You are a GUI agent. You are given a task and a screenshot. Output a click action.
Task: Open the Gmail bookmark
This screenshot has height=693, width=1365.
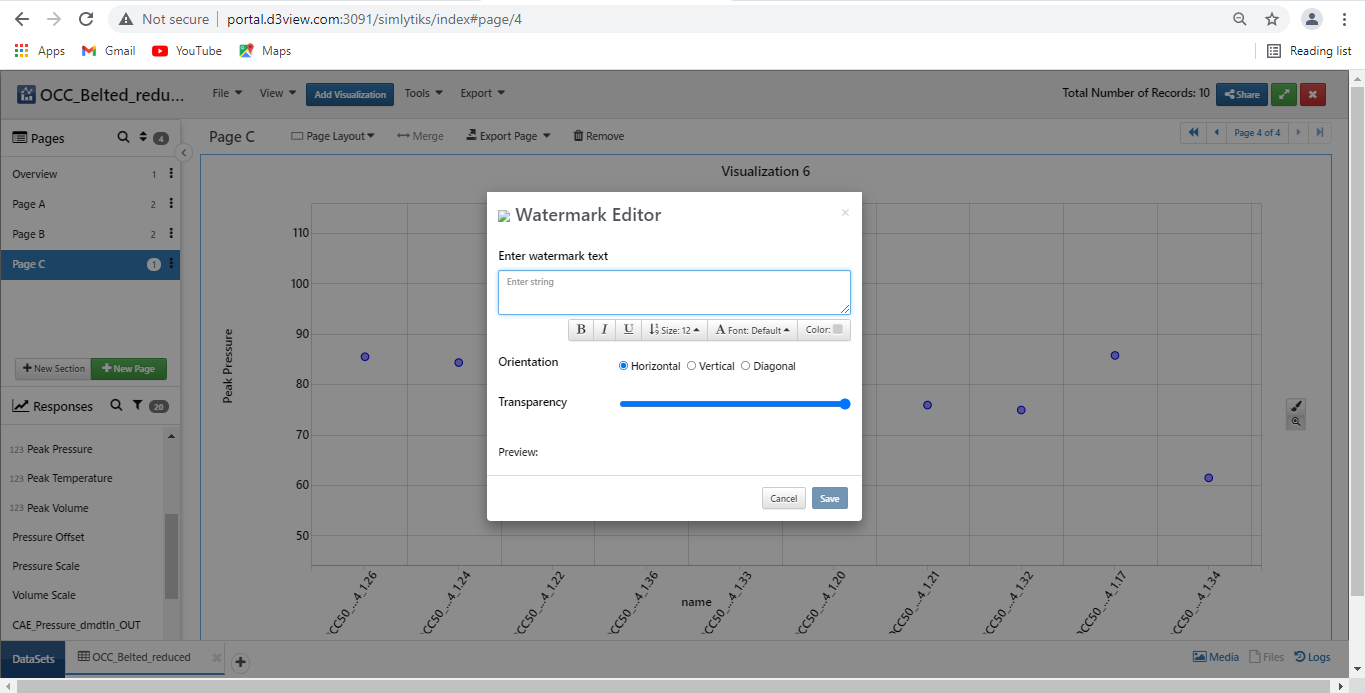point(109,51)
